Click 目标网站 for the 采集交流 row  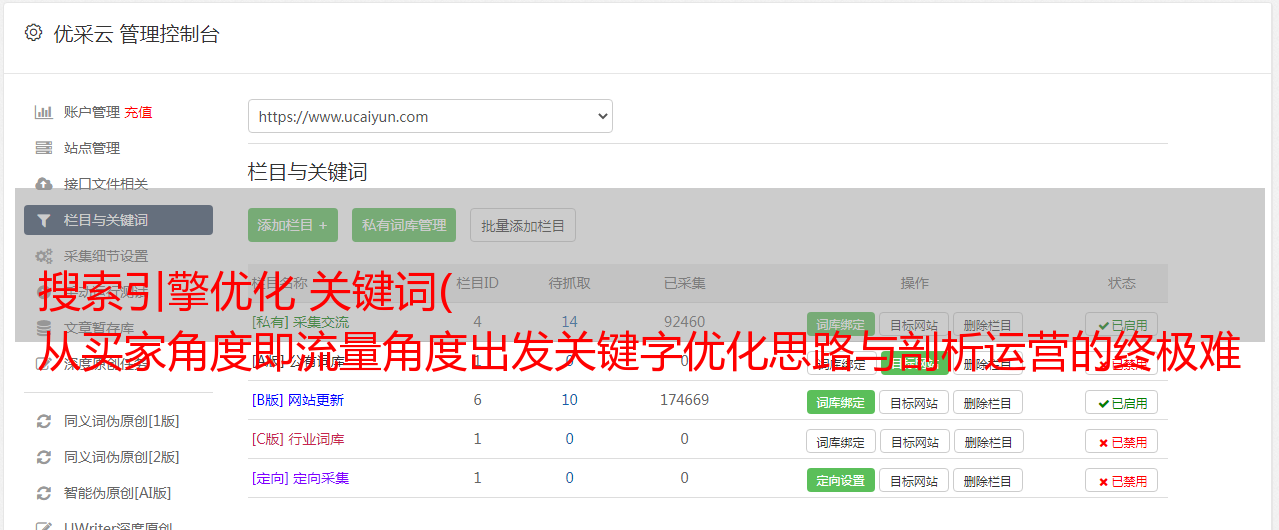pos(914,325)
